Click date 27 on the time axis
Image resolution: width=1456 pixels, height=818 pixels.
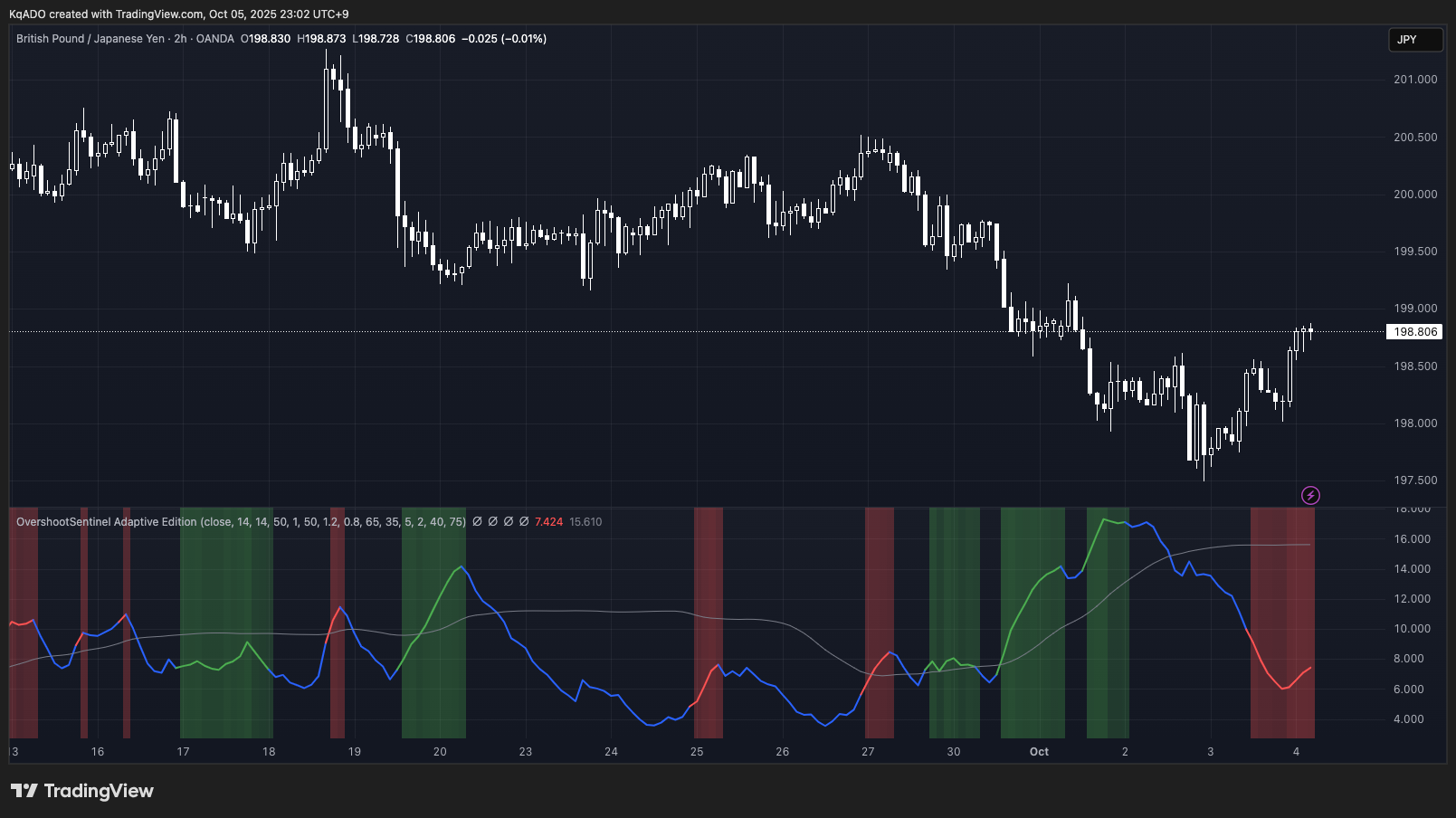868,752
